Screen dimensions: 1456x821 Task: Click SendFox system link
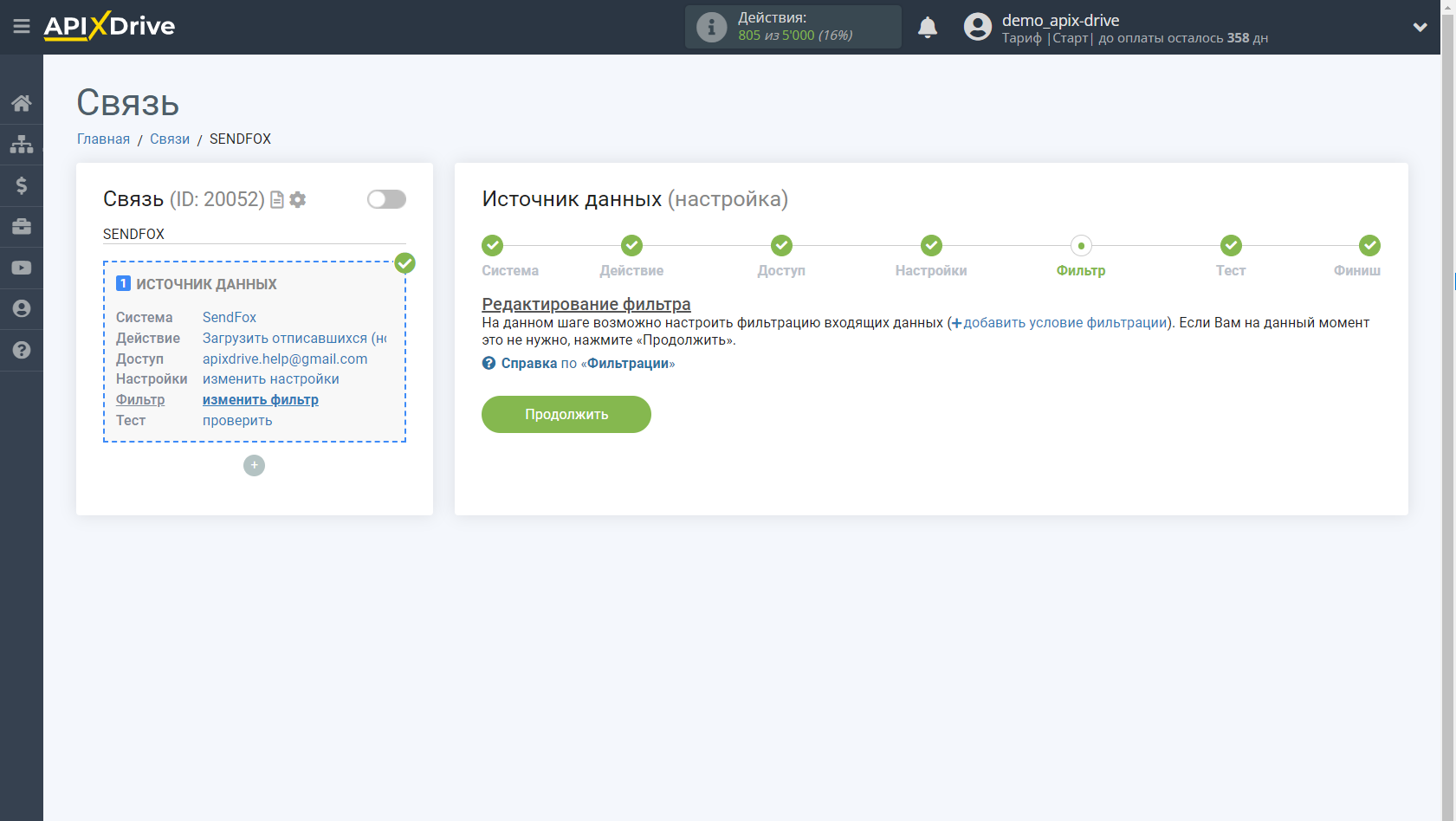click(x=230, y=318)
